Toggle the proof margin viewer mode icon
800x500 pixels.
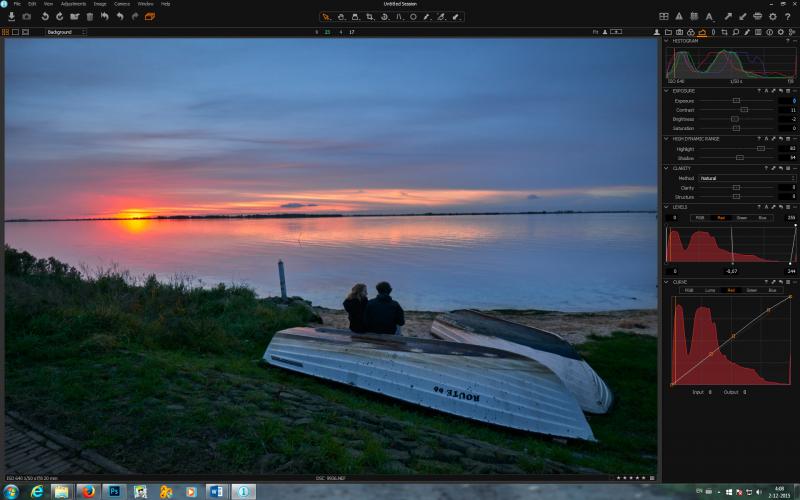pos(26,32)
